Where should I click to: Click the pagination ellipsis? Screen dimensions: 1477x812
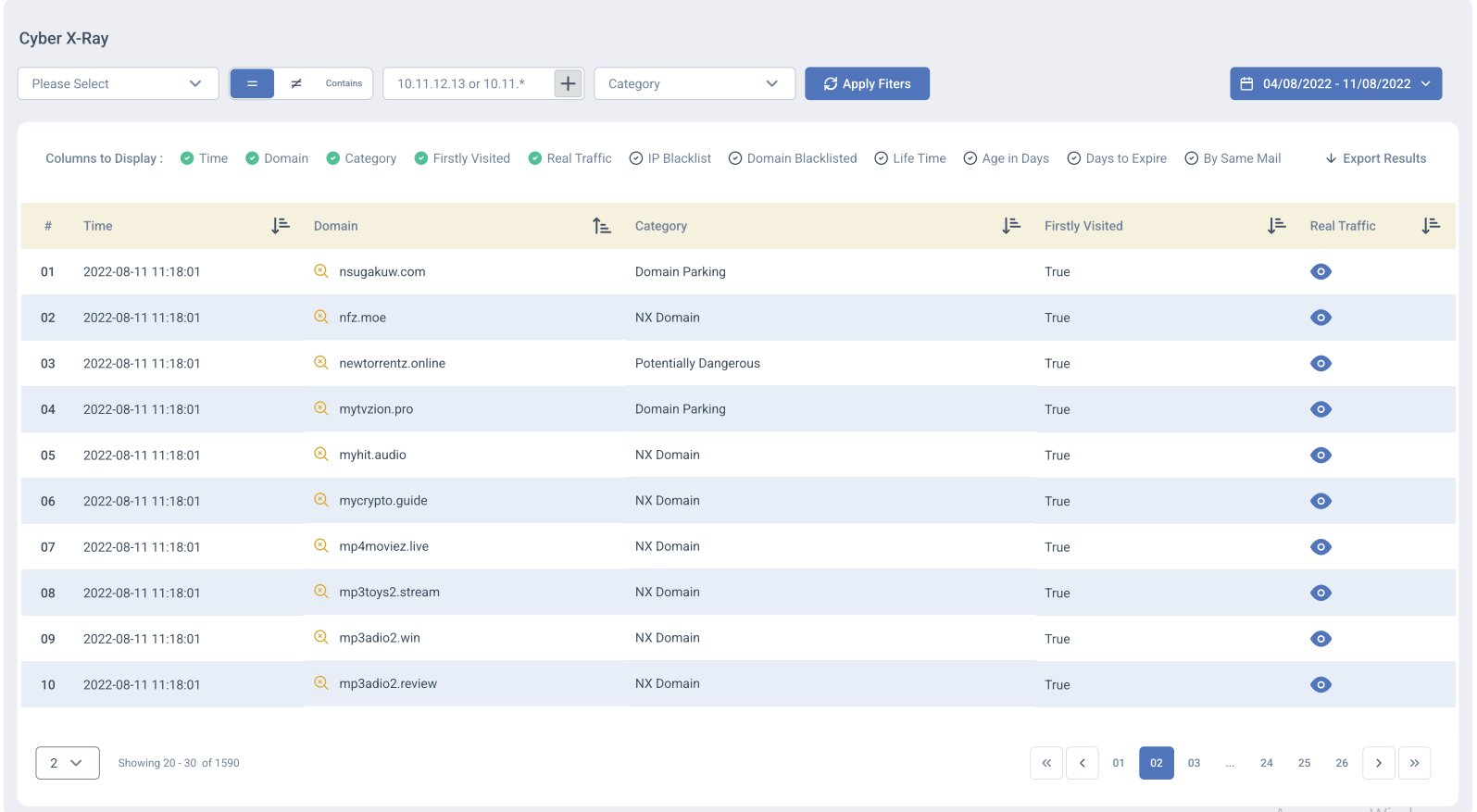[1230, 763]
